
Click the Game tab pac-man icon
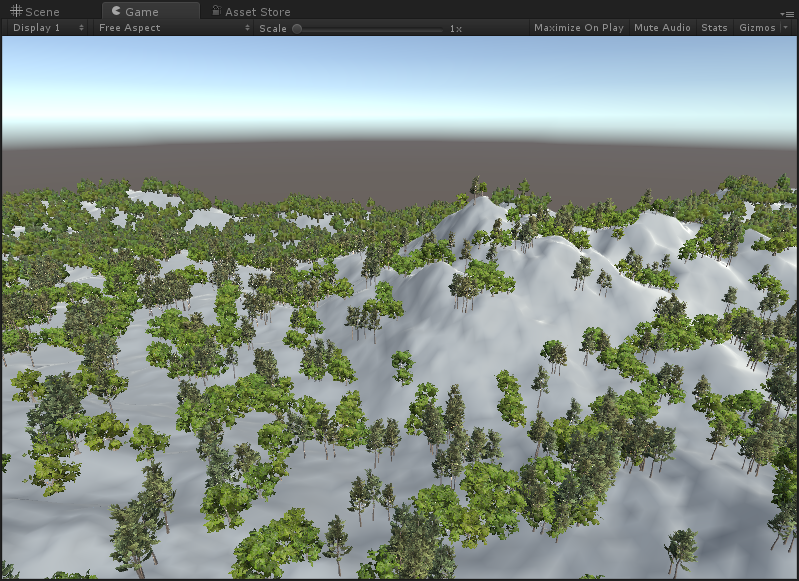point(116,11)
